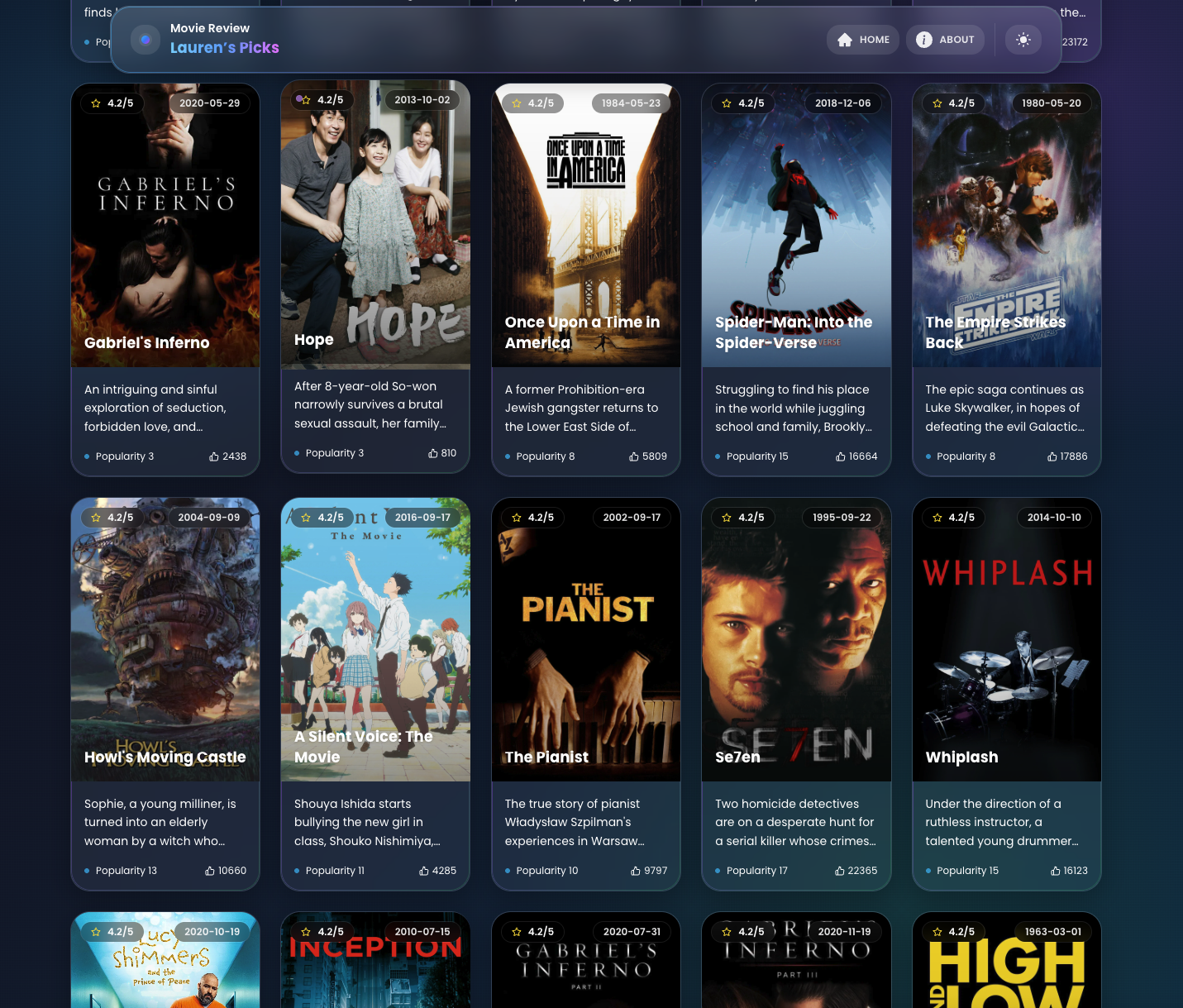
Task: Click the 2002-09-17 date badge on The Pianist
Action: (x=632, y=518)
